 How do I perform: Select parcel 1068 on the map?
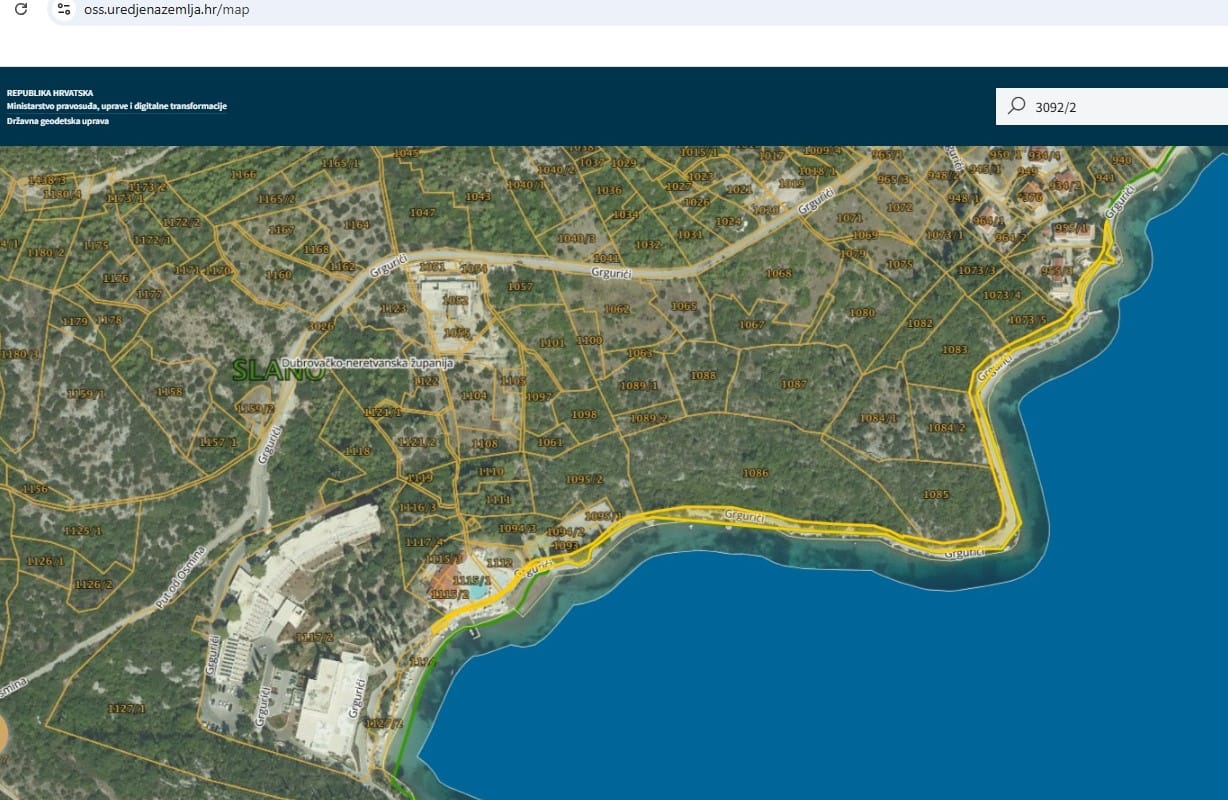pyautogui.click(x=778, y=273)
